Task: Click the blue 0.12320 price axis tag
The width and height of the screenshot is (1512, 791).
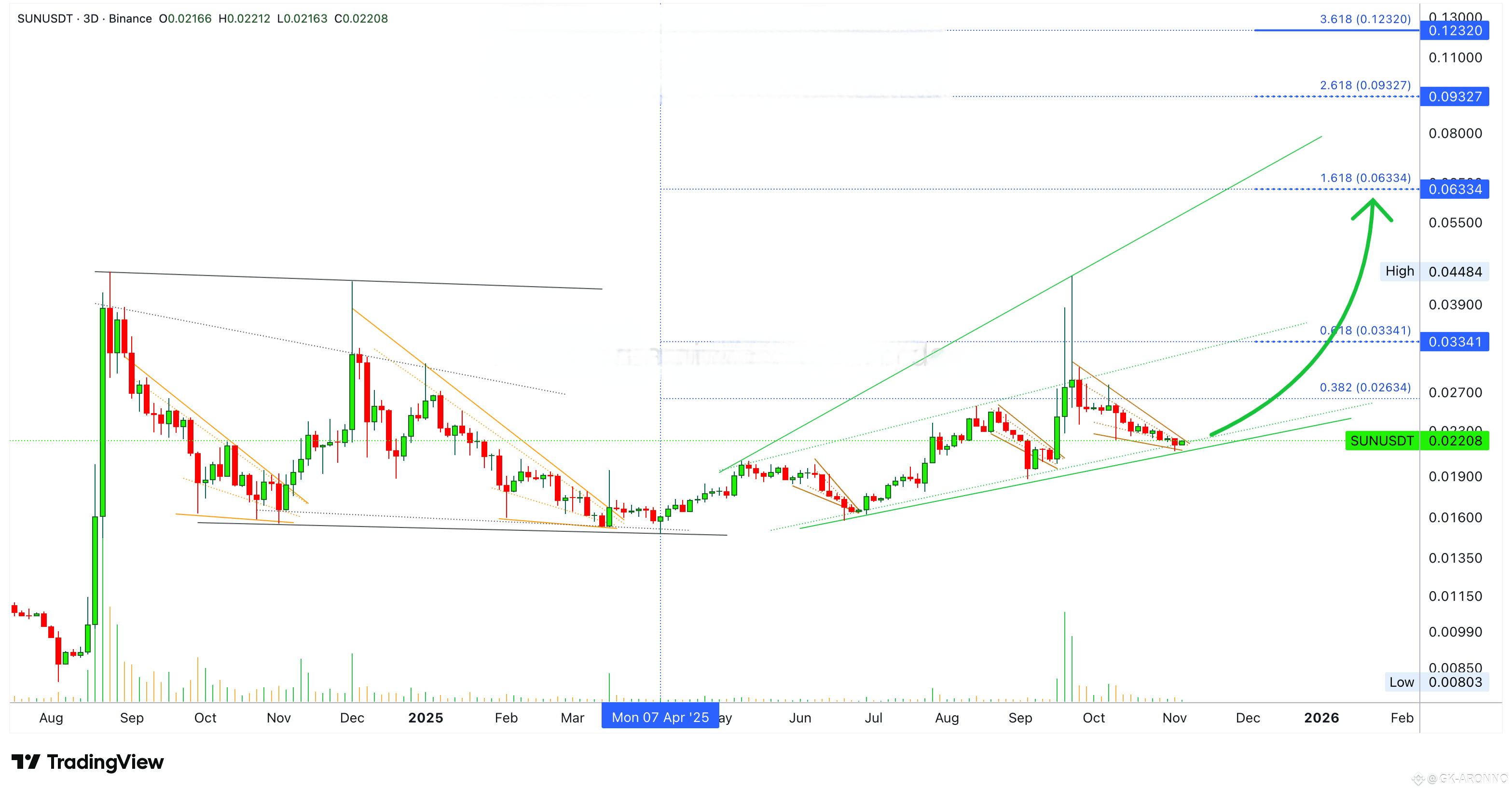Action: [1454, 30]
